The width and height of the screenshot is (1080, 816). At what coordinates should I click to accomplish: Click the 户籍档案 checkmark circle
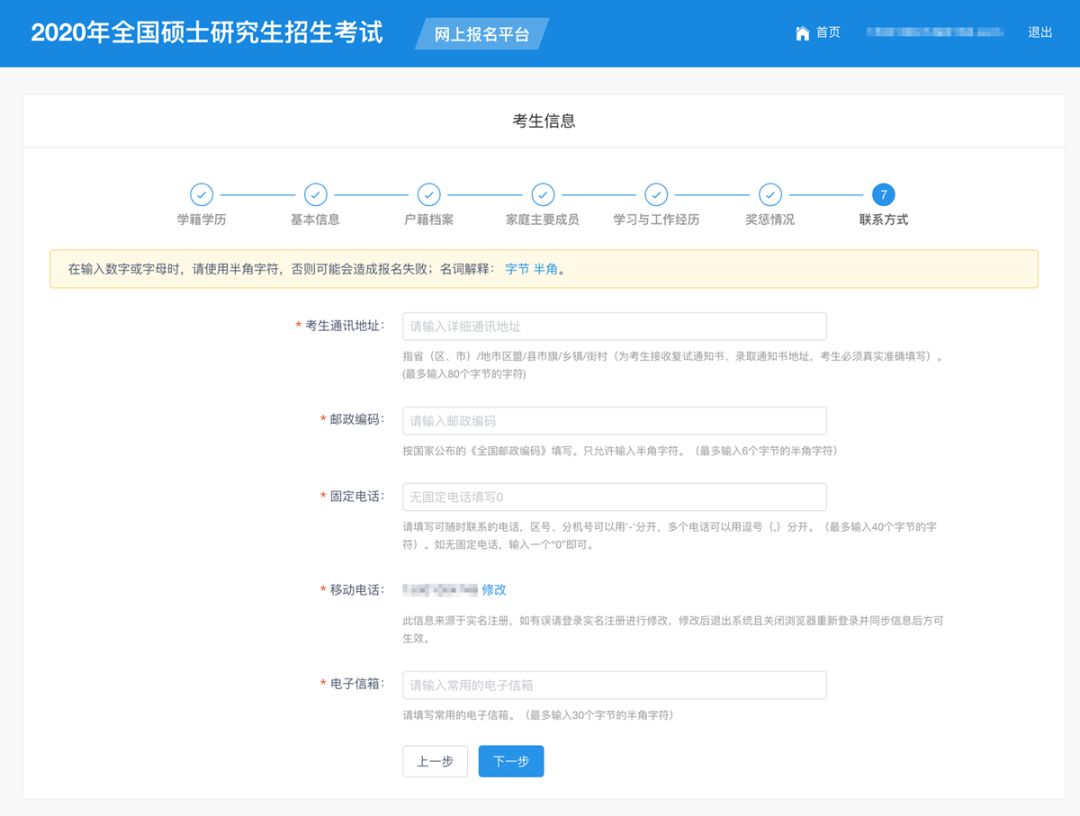[x=429, y=195]
